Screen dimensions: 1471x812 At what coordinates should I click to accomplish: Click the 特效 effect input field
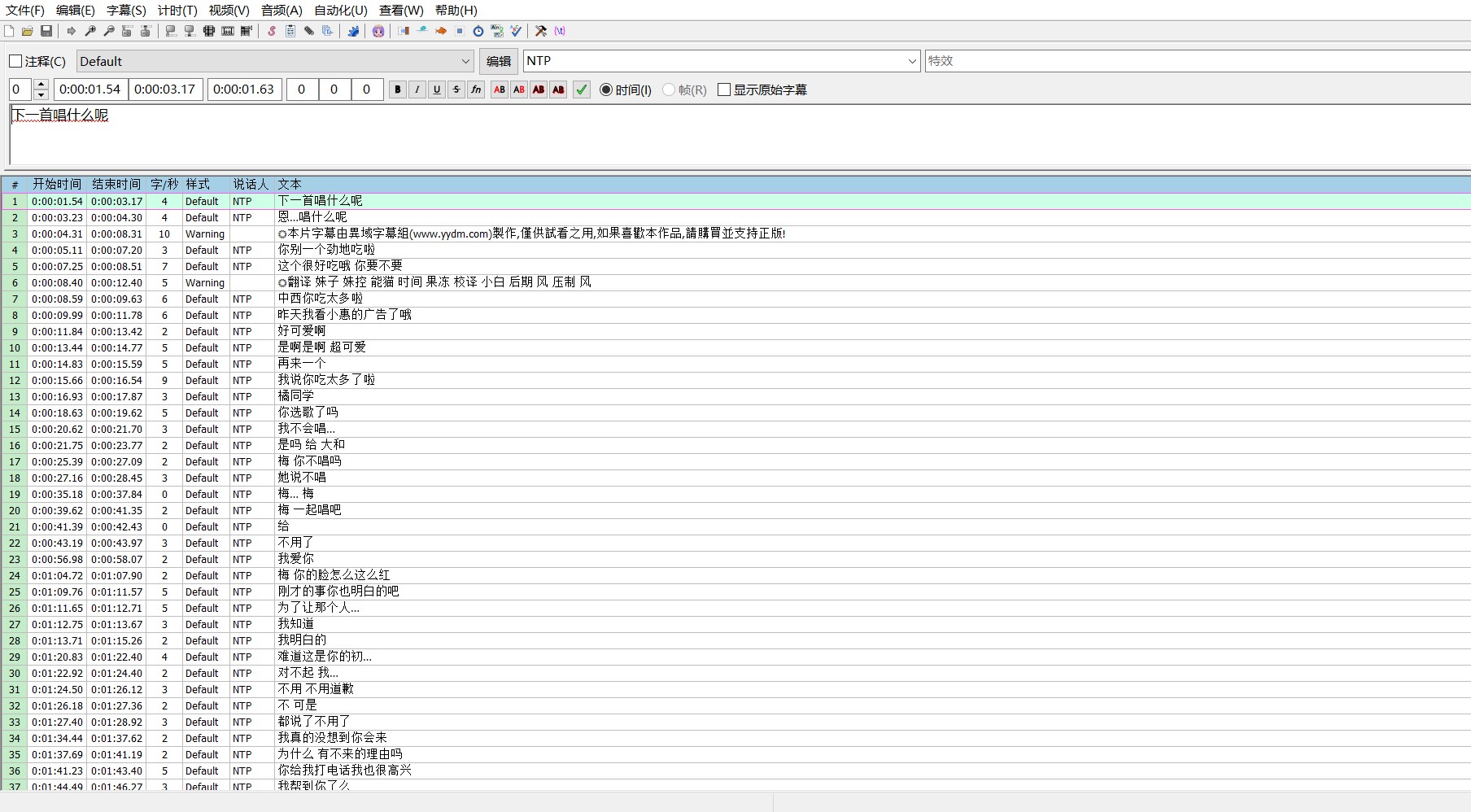[1198, 61]
